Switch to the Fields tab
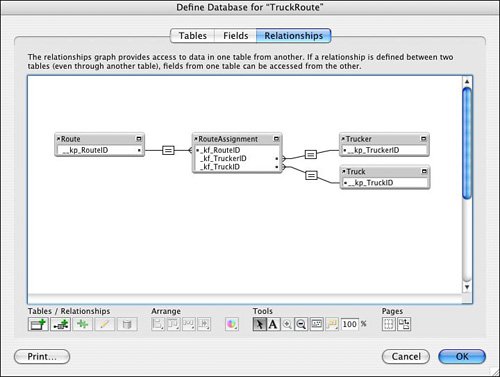The width and height of the screenshot is (500, 377). [x=236, y=36]
